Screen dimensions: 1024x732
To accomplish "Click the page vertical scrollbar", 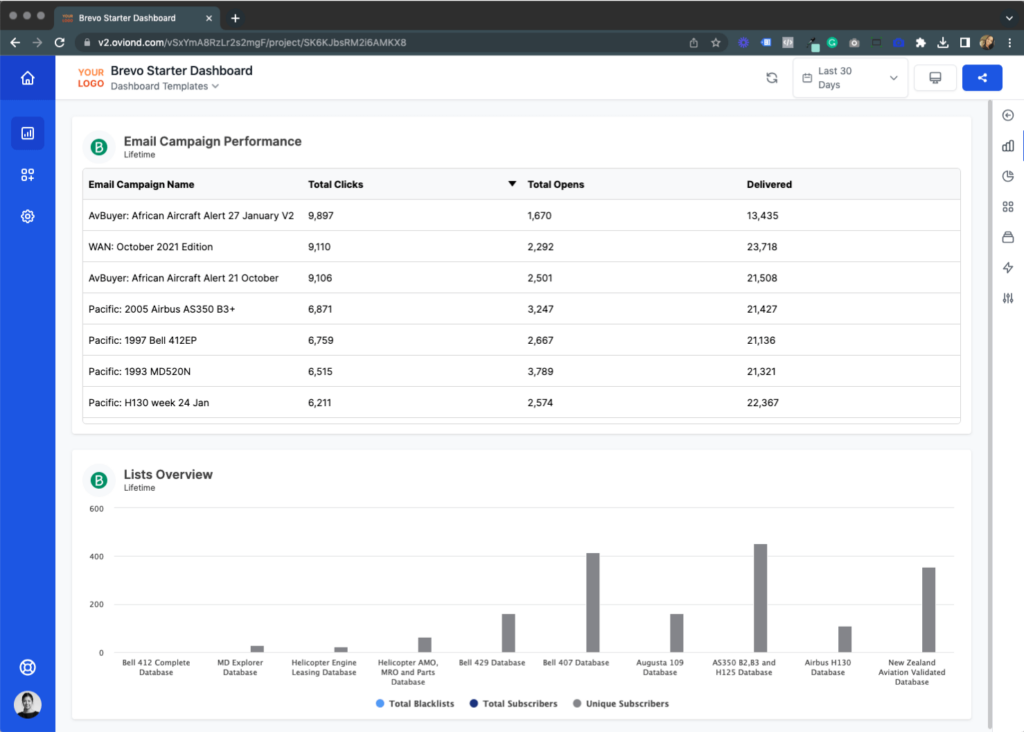I will (990, 415).
